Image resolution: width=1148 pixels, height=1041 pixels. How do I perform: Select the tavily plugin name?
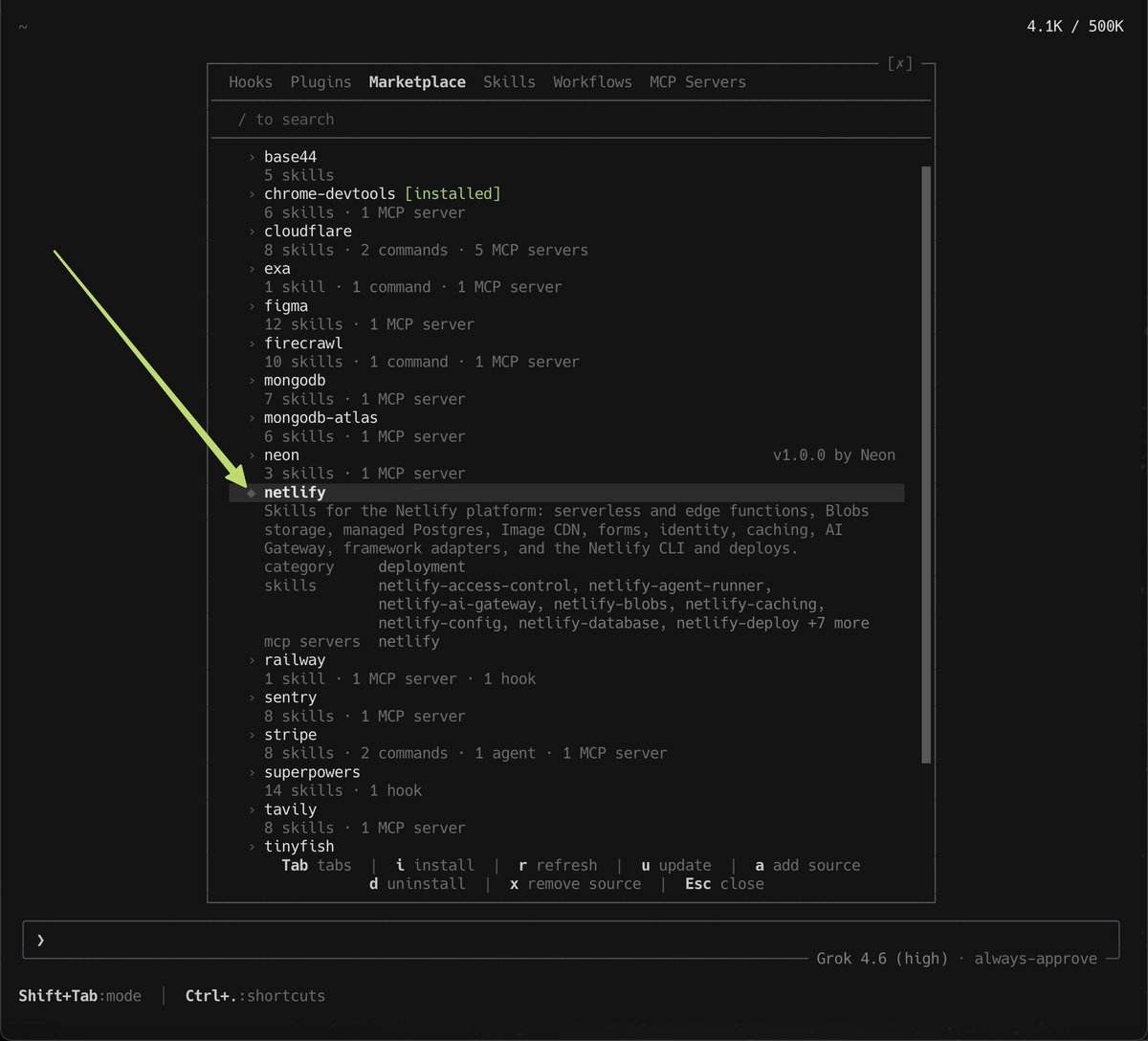coord(290,809)
